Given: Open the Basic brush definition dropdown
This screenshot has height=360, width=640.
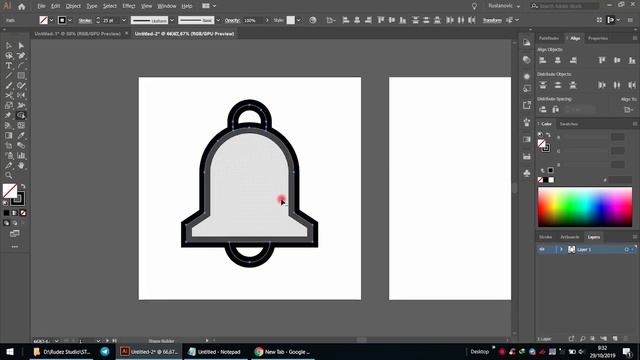Looking at the screenshot, I should click(218, 20).
